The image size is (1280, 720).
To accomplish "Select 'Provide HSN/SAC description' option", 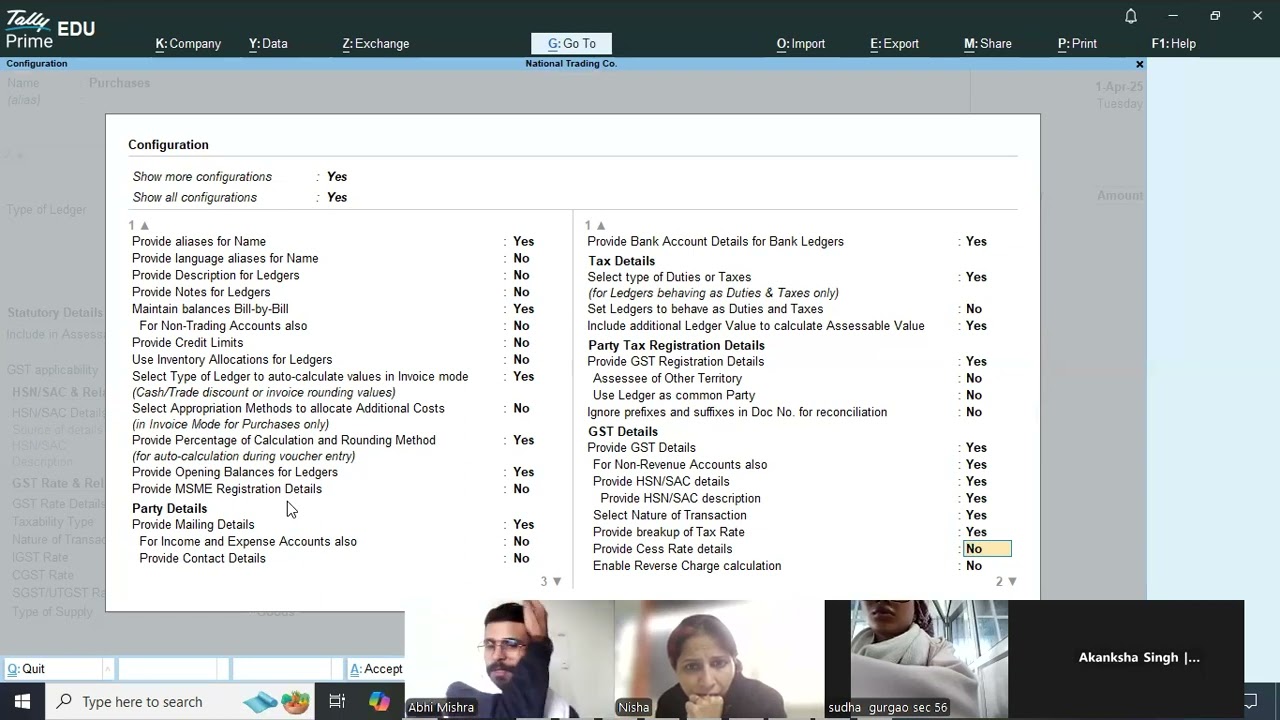I will tap(680, 499).
